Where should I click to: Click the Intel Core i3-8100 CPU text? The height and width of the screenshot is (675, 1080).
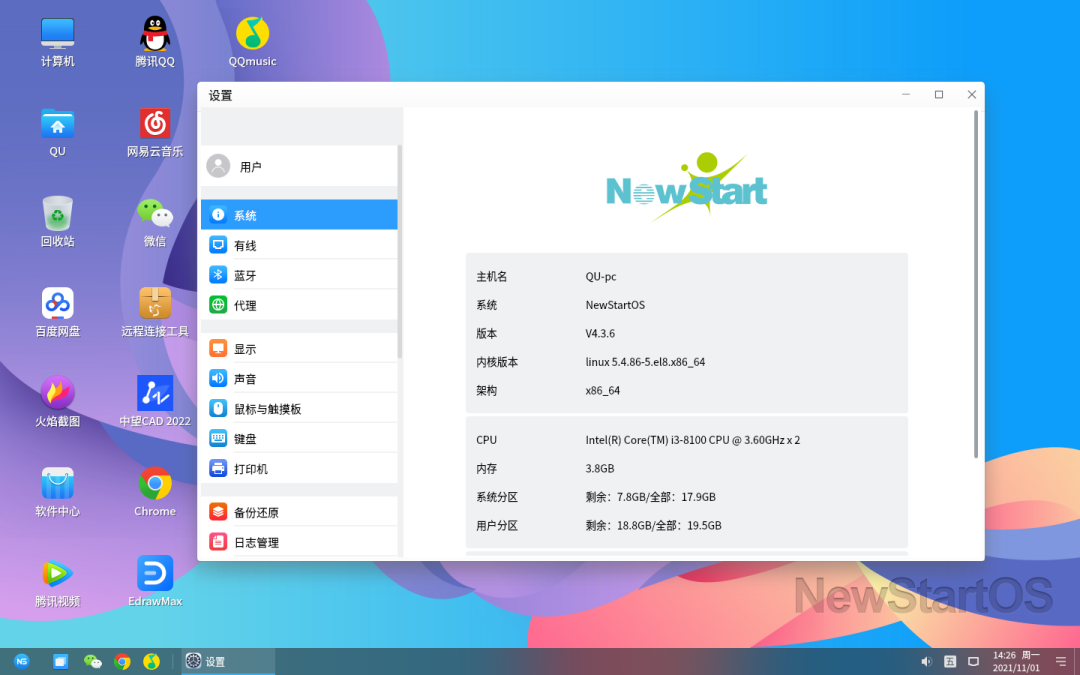693,439
